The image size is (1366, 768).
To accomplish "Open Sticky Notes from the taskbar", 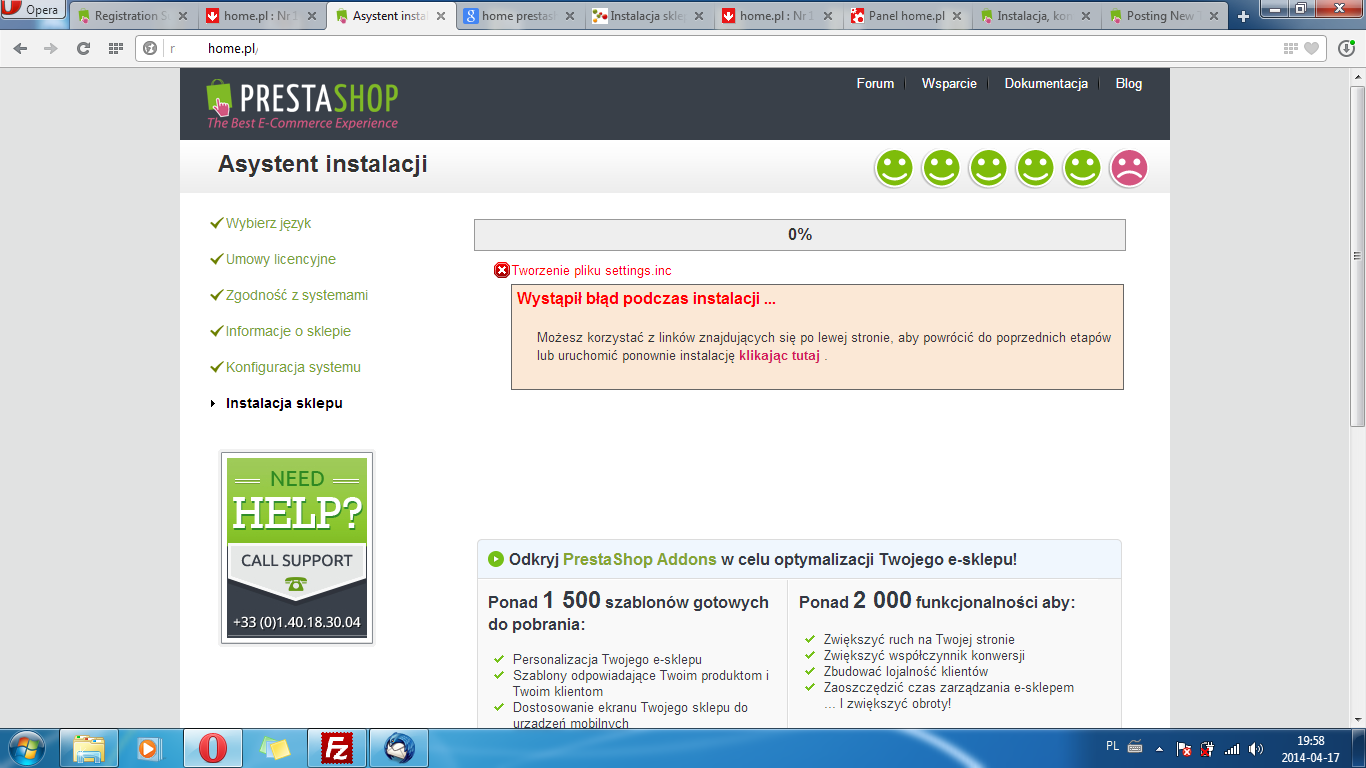I will 275,748.
